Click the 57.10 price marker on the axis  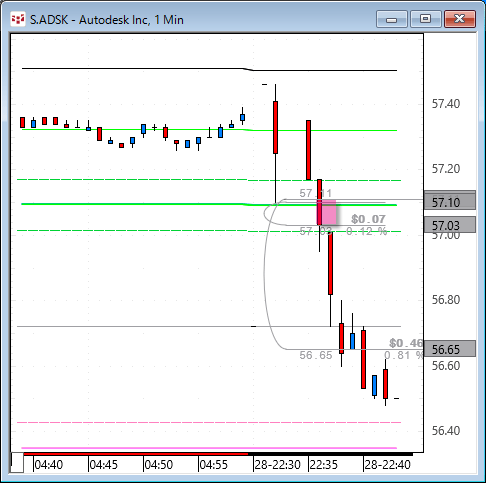pos(449,202)
